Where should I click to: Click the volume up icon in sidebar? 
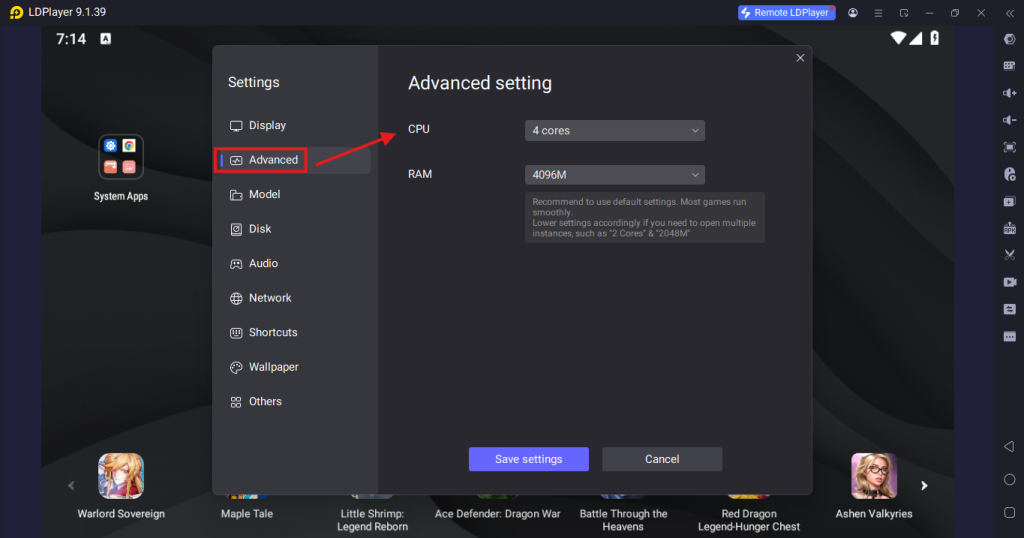(x=1009, y=93)
